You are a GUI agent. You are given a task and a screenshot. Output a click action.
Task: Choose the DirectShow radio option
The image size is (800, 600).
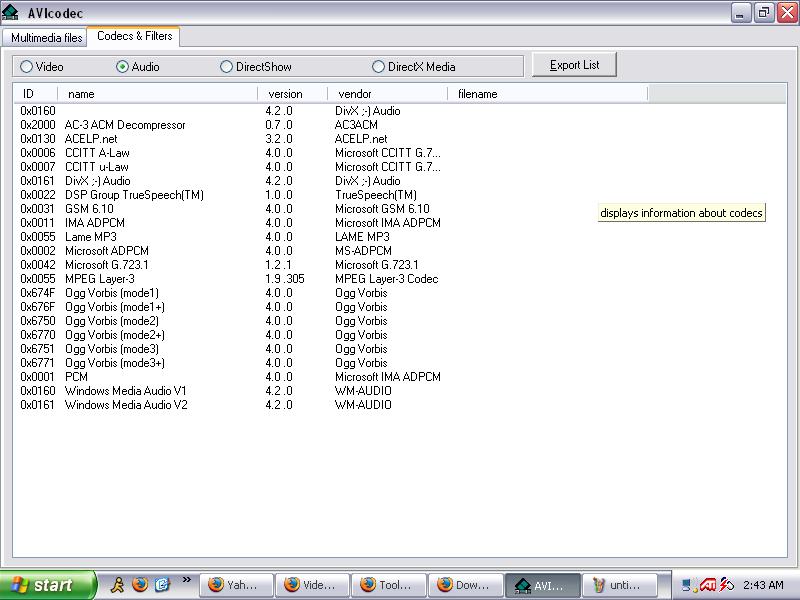(x=256, y=67)
